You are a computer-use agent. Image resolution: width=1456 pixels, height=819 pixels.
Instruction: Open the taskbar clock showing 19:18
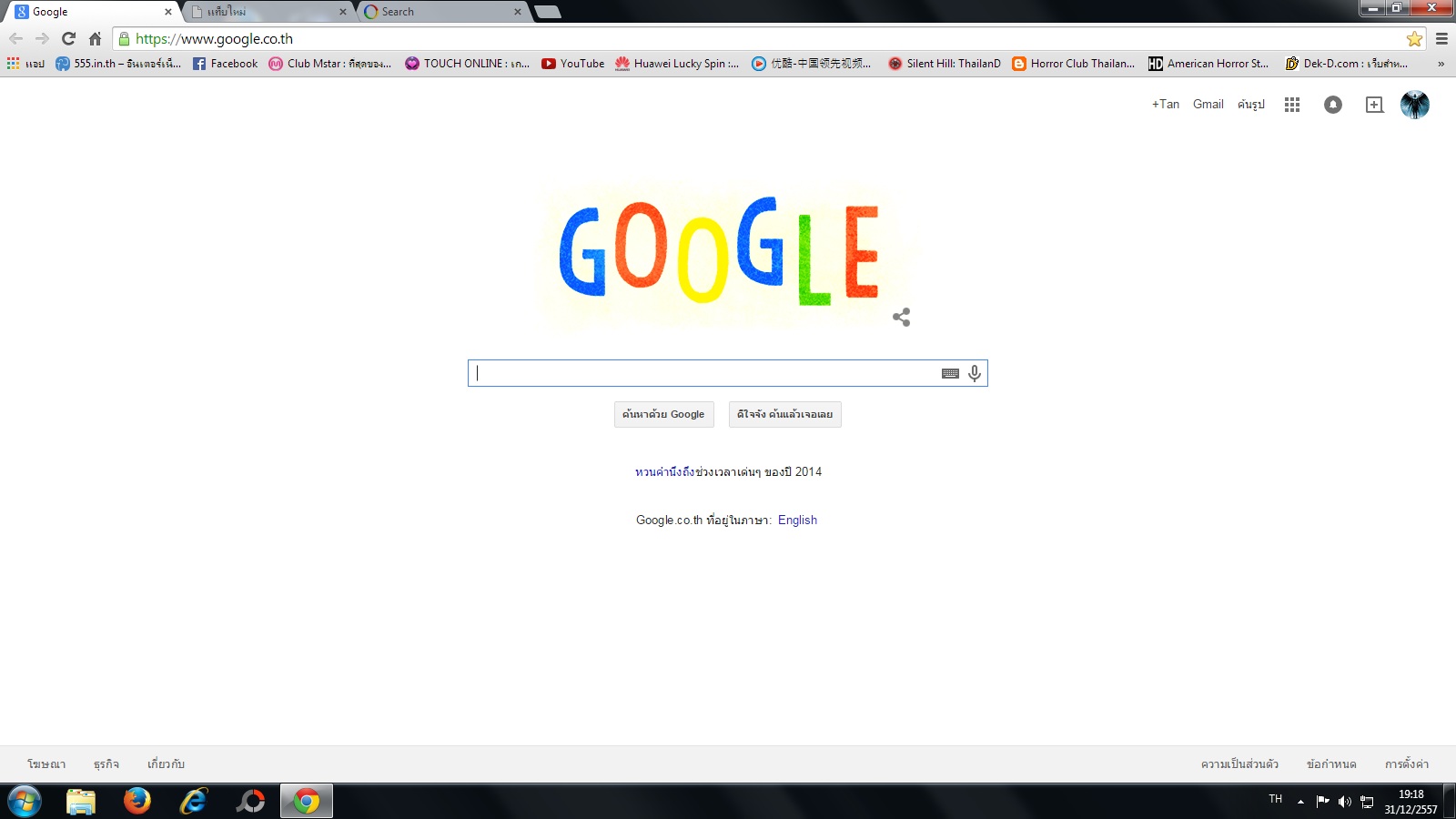point(1411,802)
